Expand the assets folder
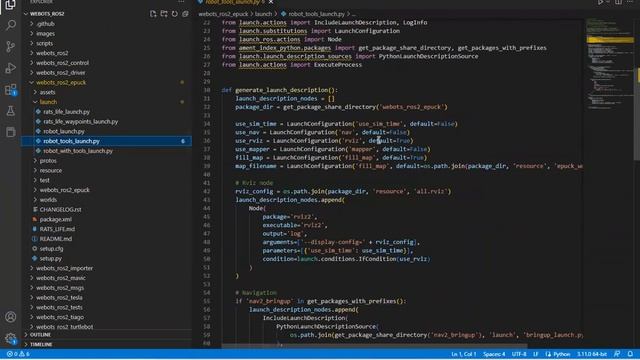 [47, 92]
